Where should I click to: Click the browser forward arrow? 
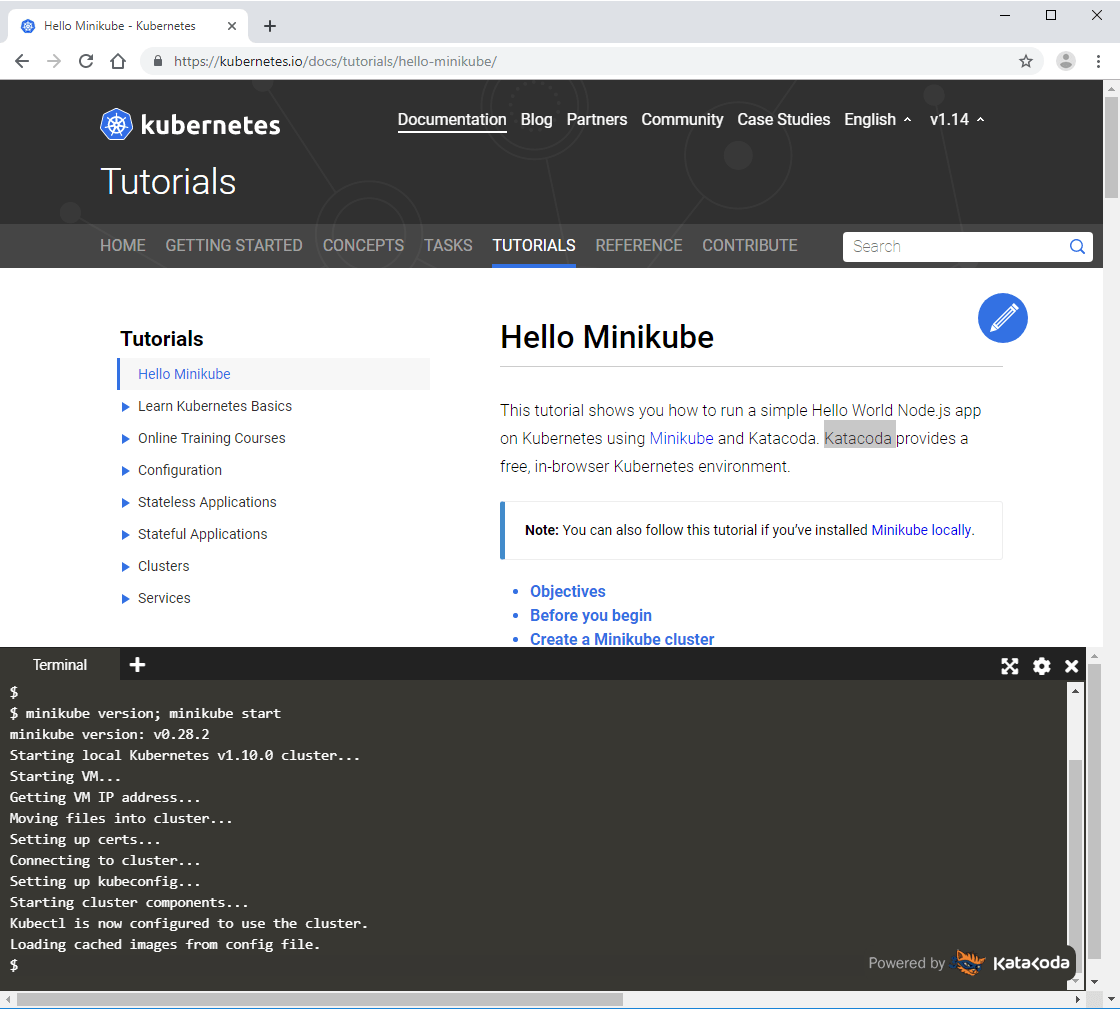coord(54,61)
